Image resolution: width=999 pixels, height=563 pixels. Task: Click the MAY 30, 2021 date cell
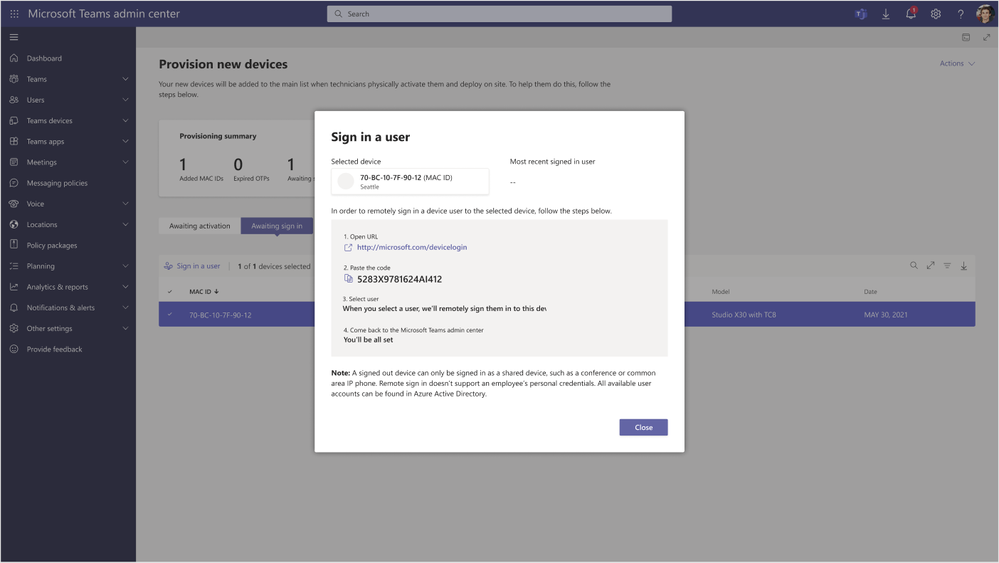pos(886,315)
